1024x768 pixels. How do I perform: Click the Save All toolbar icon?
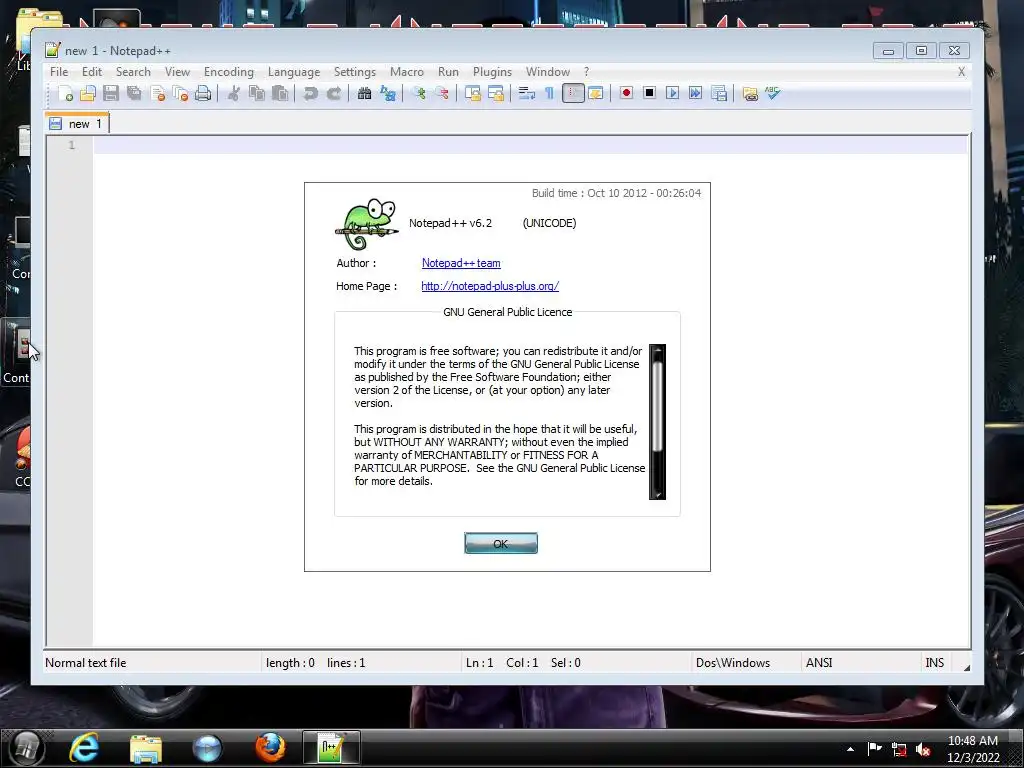click(x=135, y=93)
